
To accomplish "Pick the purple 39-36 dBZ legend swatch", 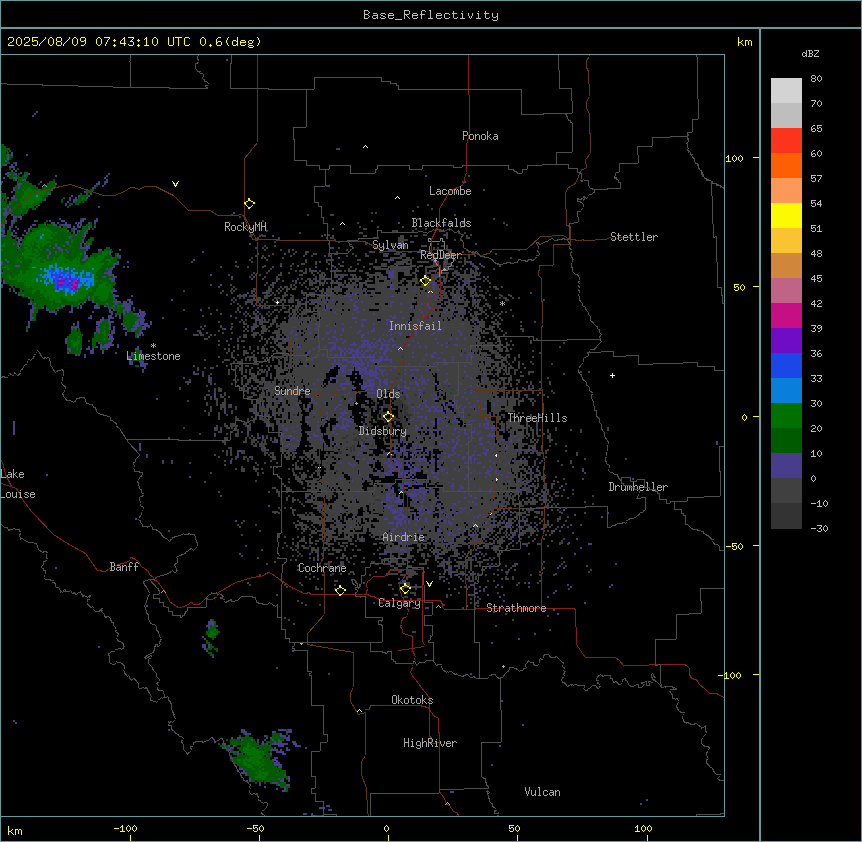I will point(786,341).
